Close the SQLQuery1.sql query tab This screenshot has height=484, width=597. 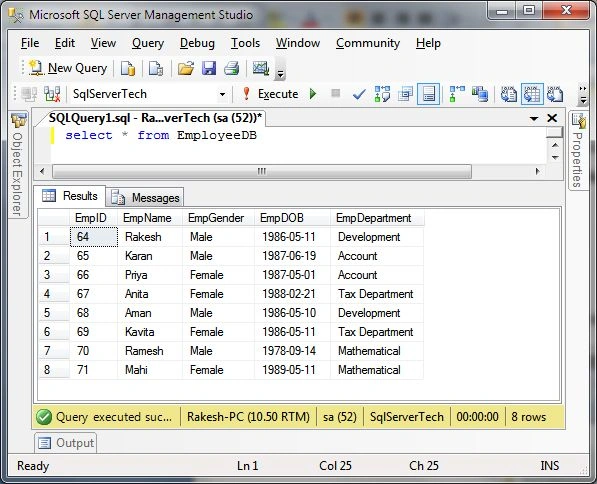[x=552, y=118]
